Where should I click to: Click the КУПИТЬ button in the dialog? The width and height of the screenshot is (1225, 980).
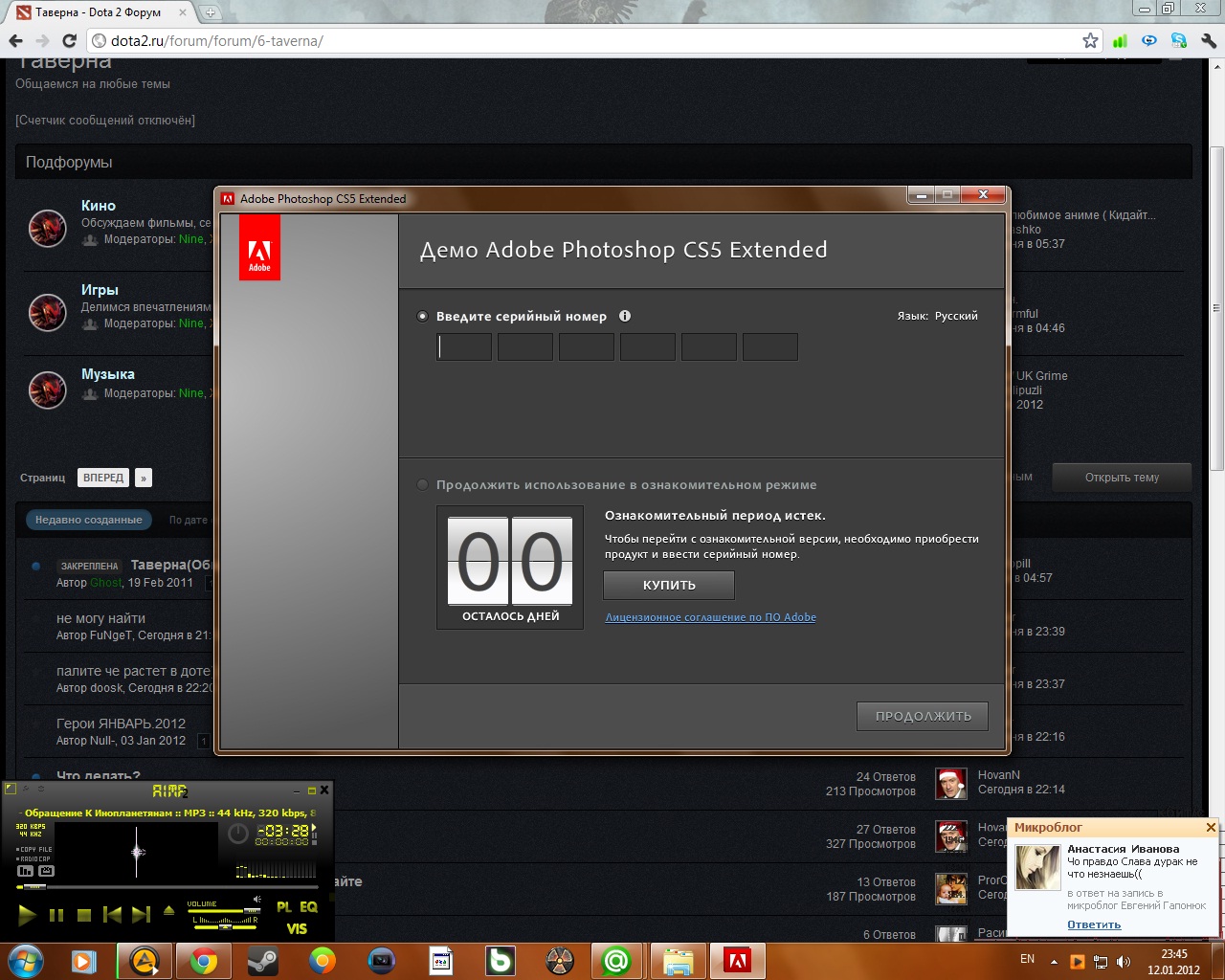point(669,585)
